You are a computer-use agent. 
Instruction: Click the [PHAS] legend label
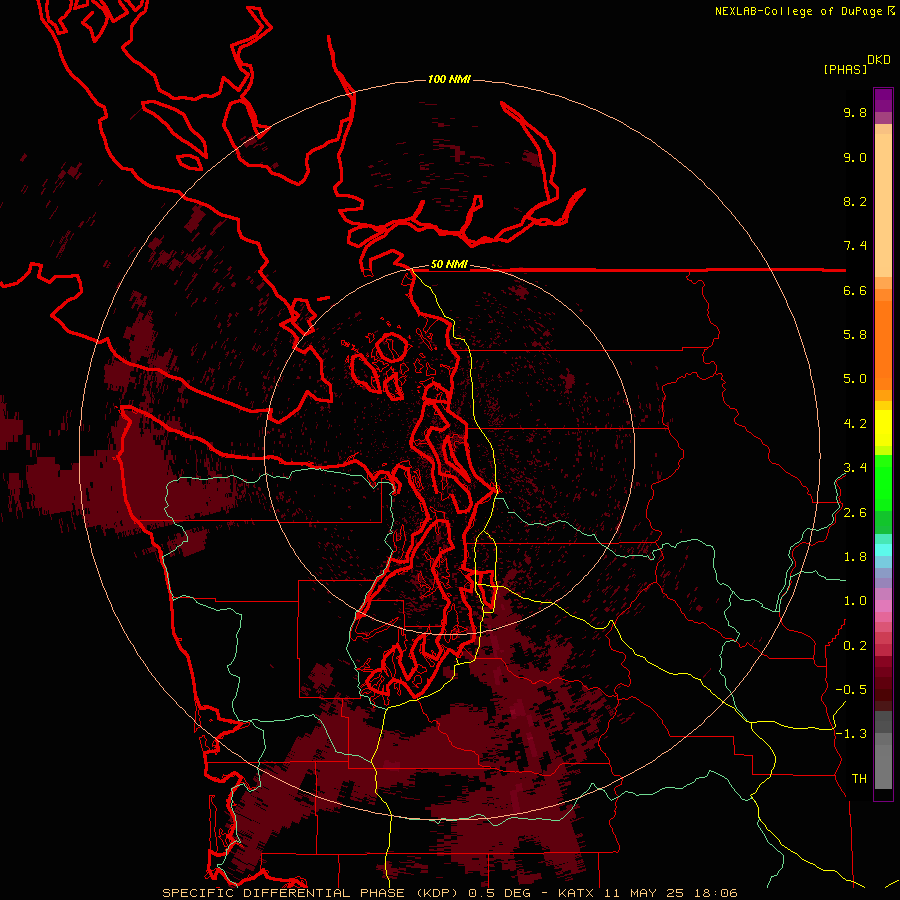click(x=845, y=69)
